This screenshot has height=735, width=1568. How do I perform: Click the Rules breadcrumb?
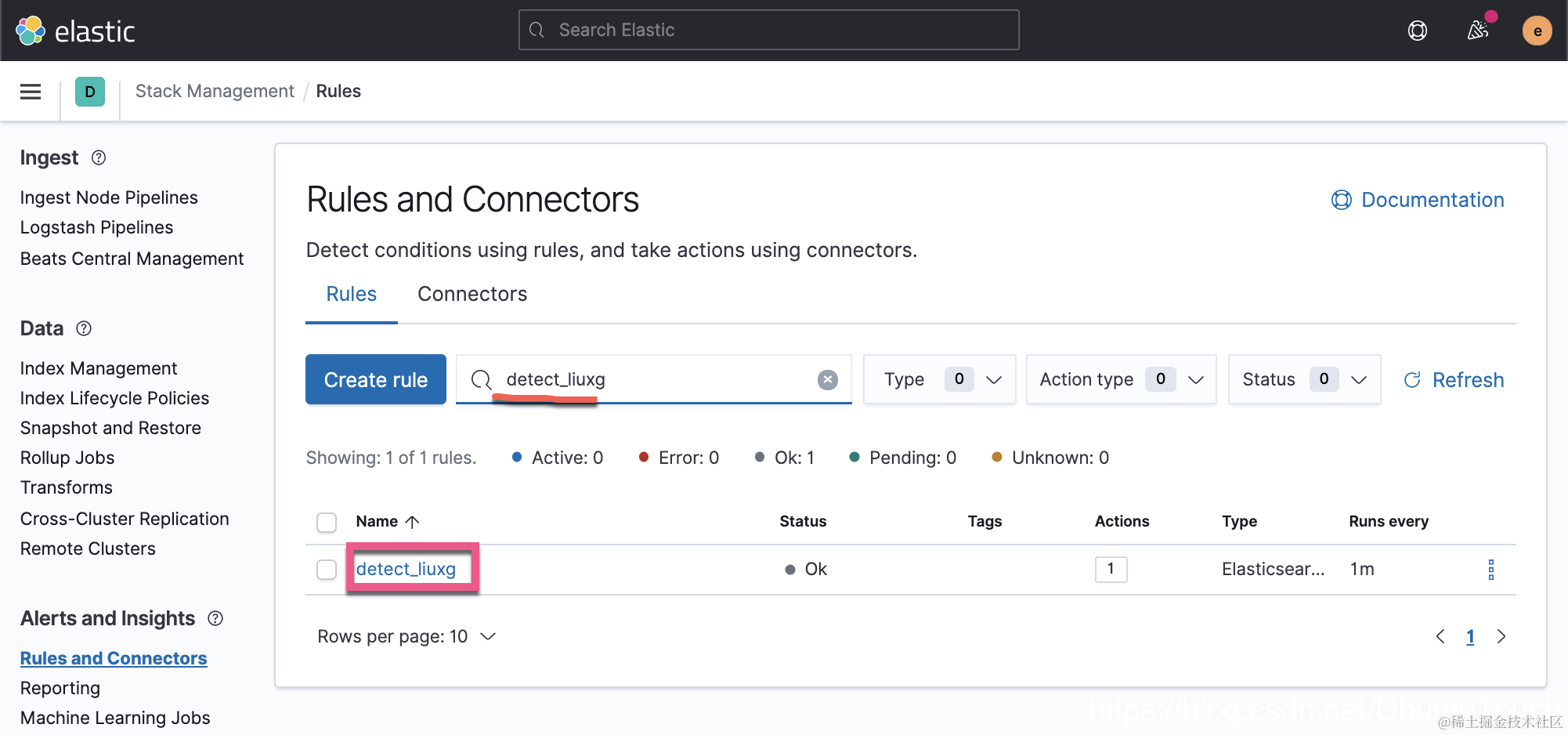[x=338, y=91]
